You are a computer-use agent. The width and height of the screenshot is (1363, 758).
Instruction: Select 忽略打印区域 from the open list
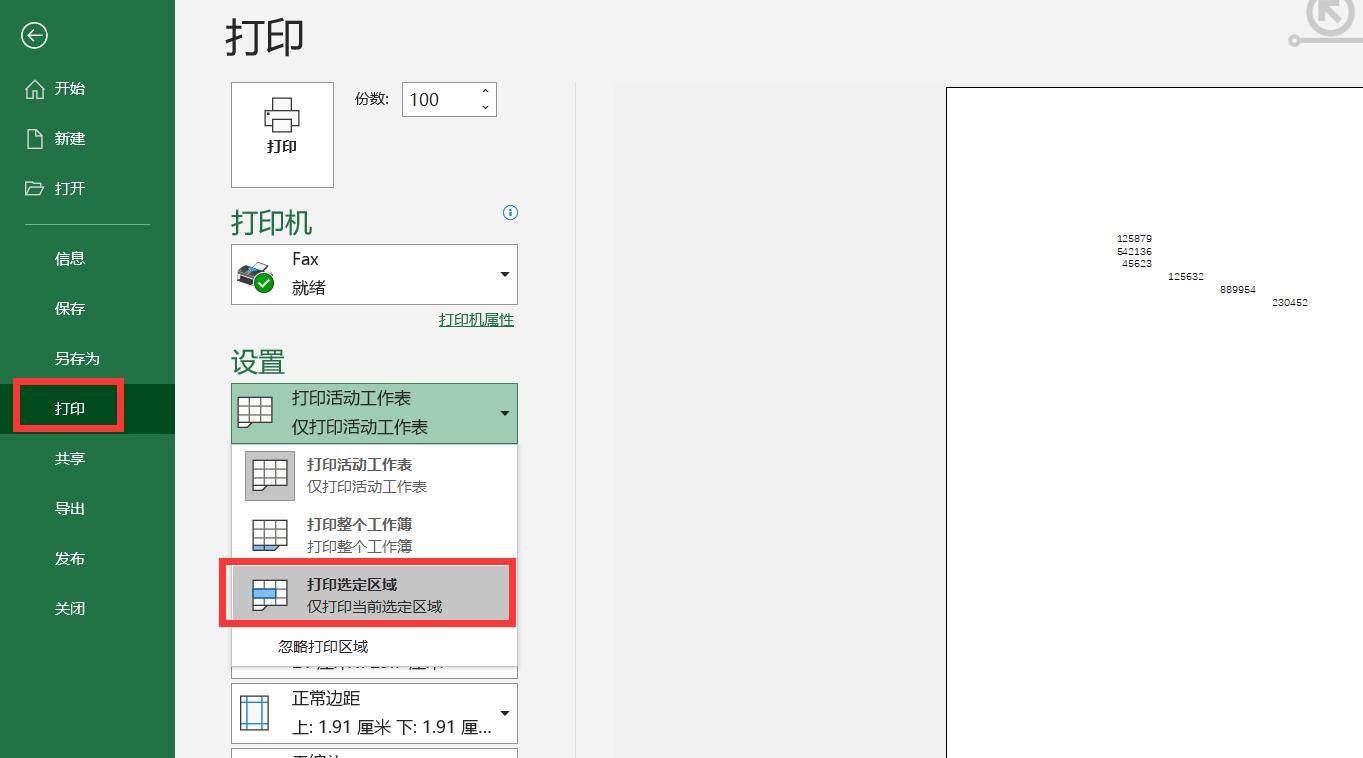(320, 645)
